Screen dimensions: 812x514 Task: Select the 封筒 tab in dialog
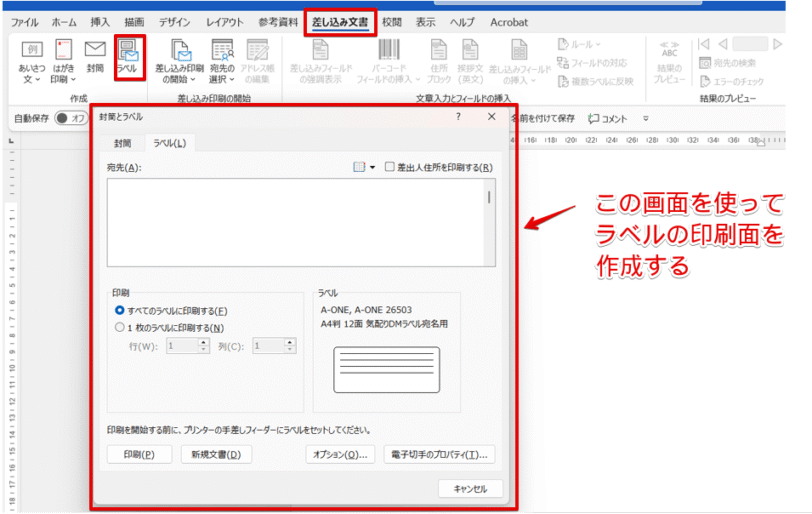[x=123, y=143]
